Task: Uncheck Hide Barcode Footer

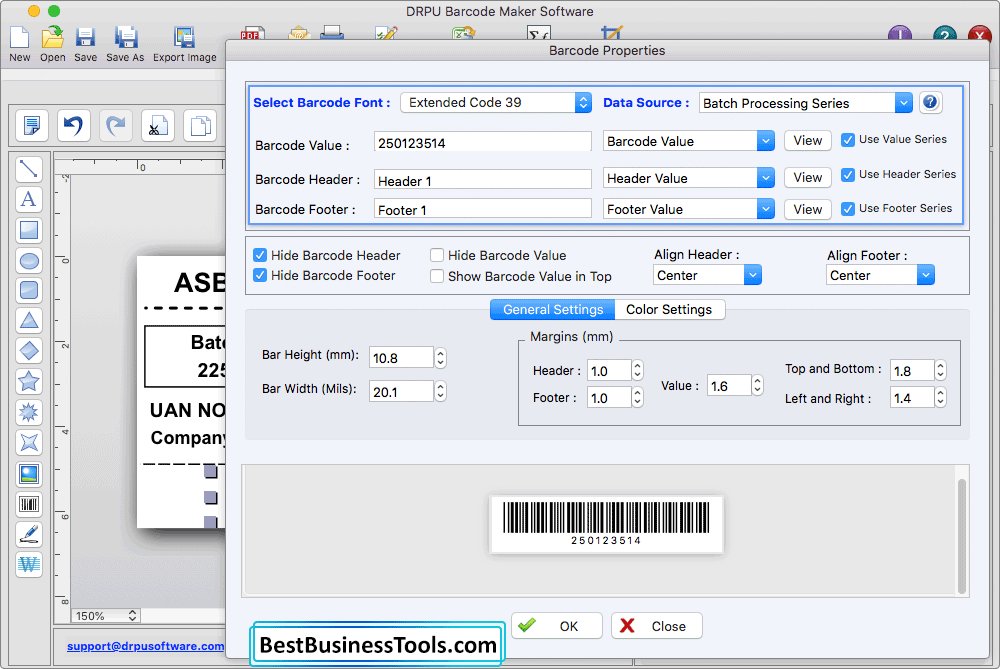Action: tap(260, 275)
